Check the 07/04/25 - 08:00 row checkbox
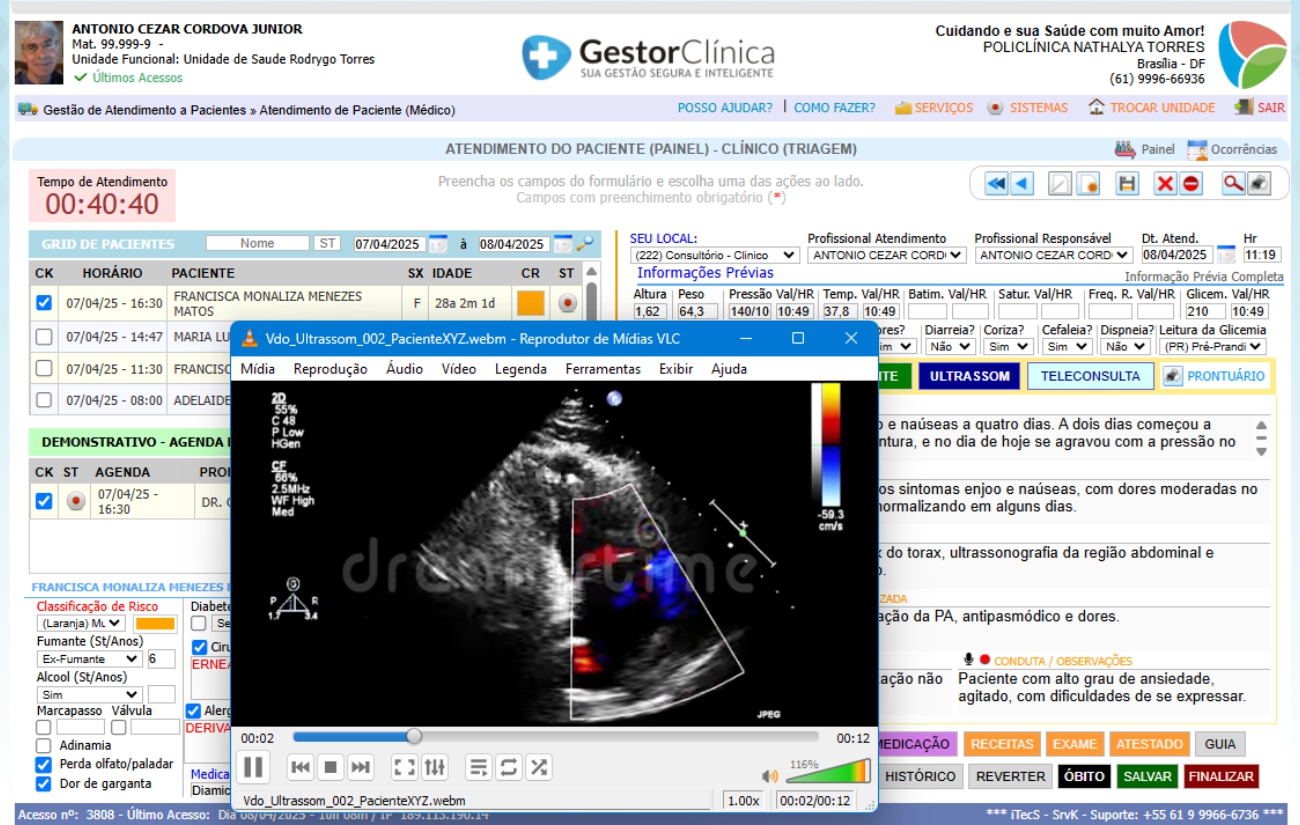This screenshot has height=825, width=1300. (x=44, y=401)
